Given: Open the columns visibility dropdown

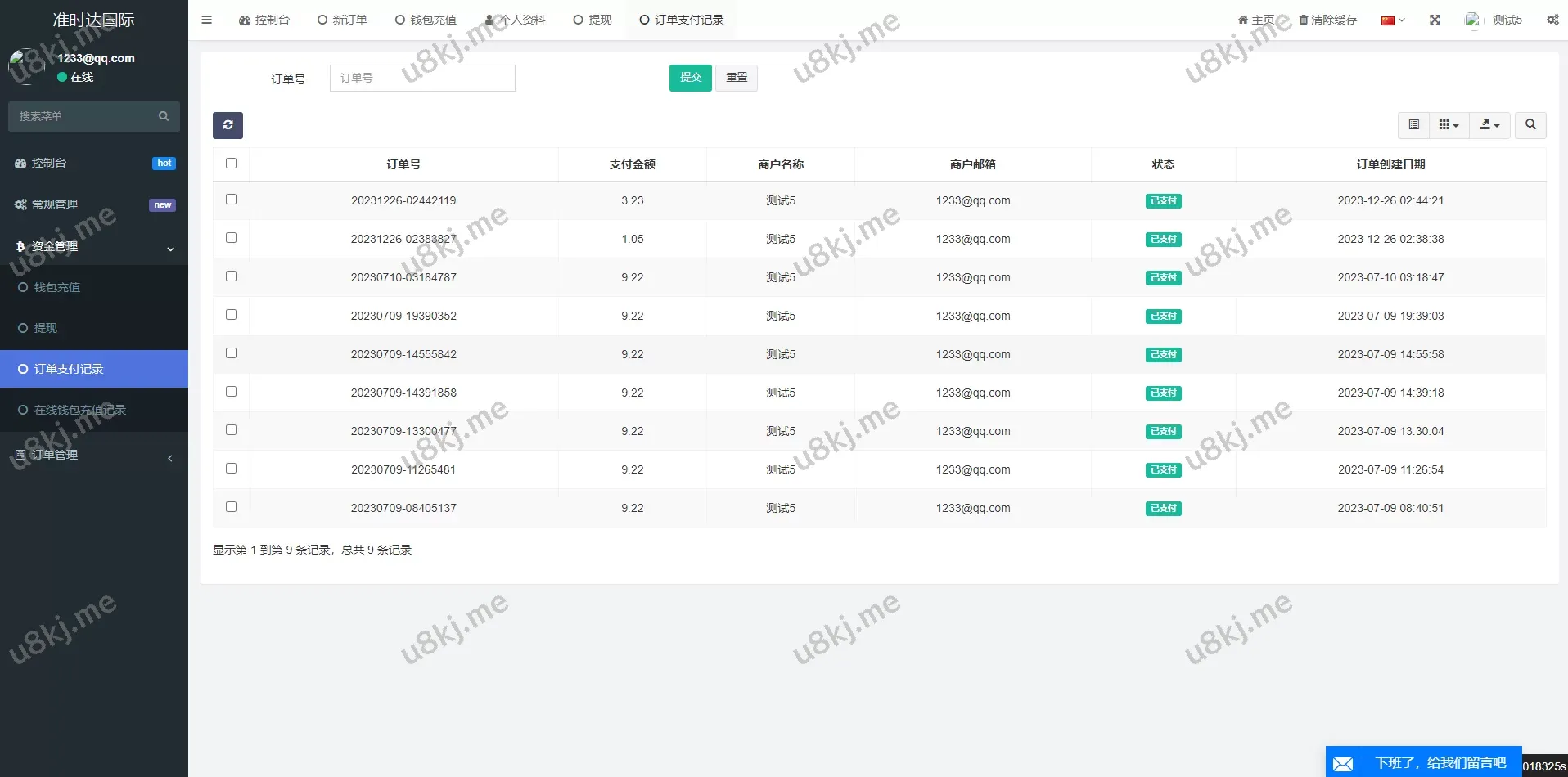Looking at the screenshot, I should pyautogui.click(x=1449, y=124).
